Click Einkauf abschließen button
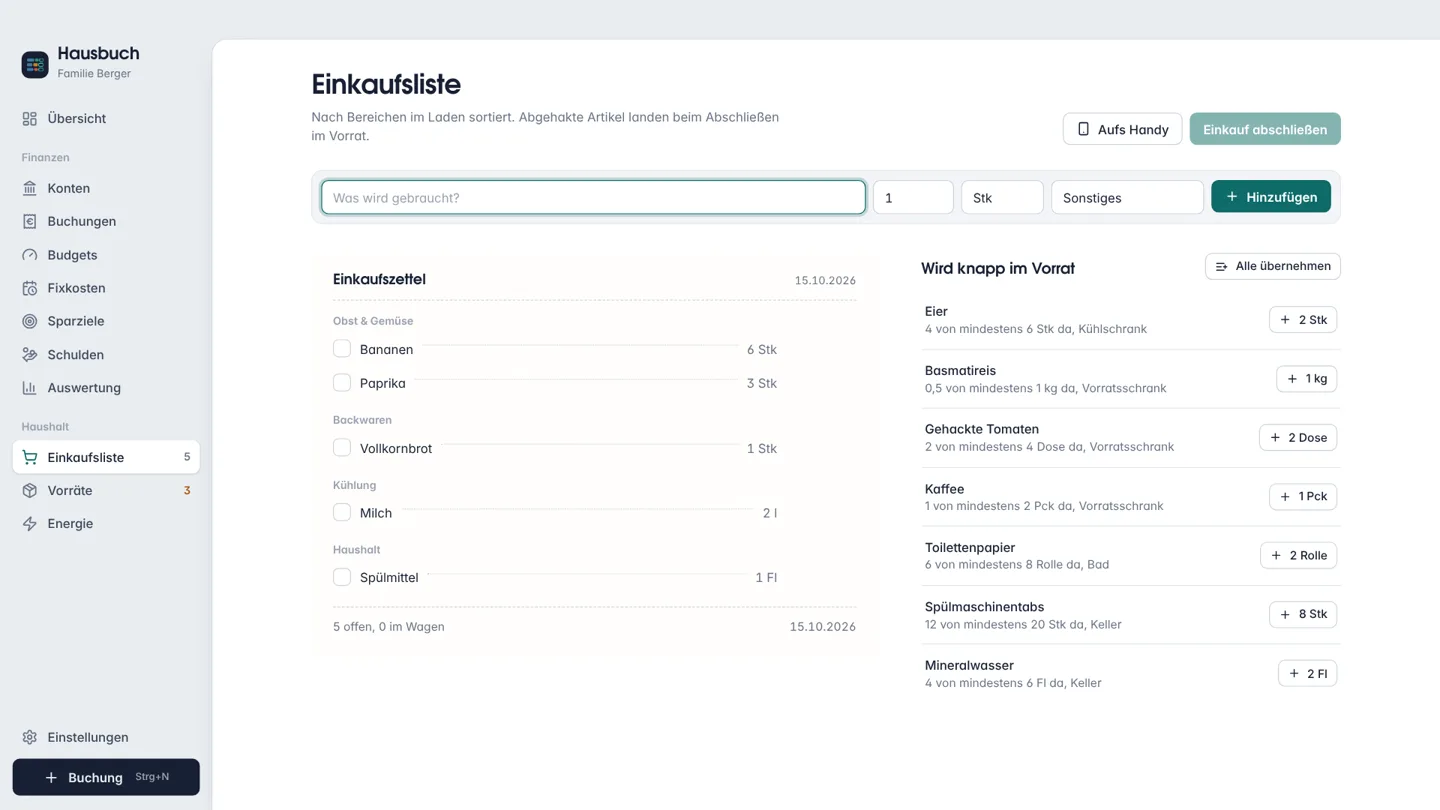The image size is (1440, 810). tap(1265, 129)
